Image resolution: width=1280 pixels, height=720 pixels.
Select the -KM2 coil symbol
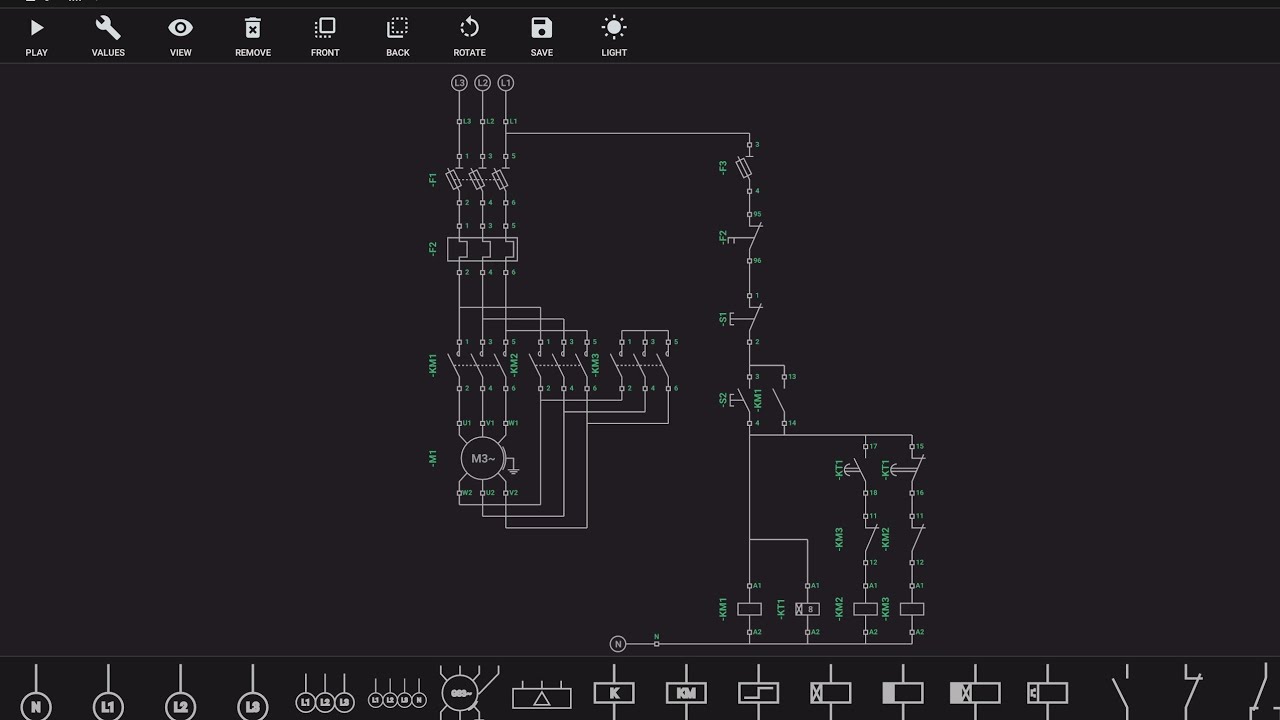pos(865,608)
